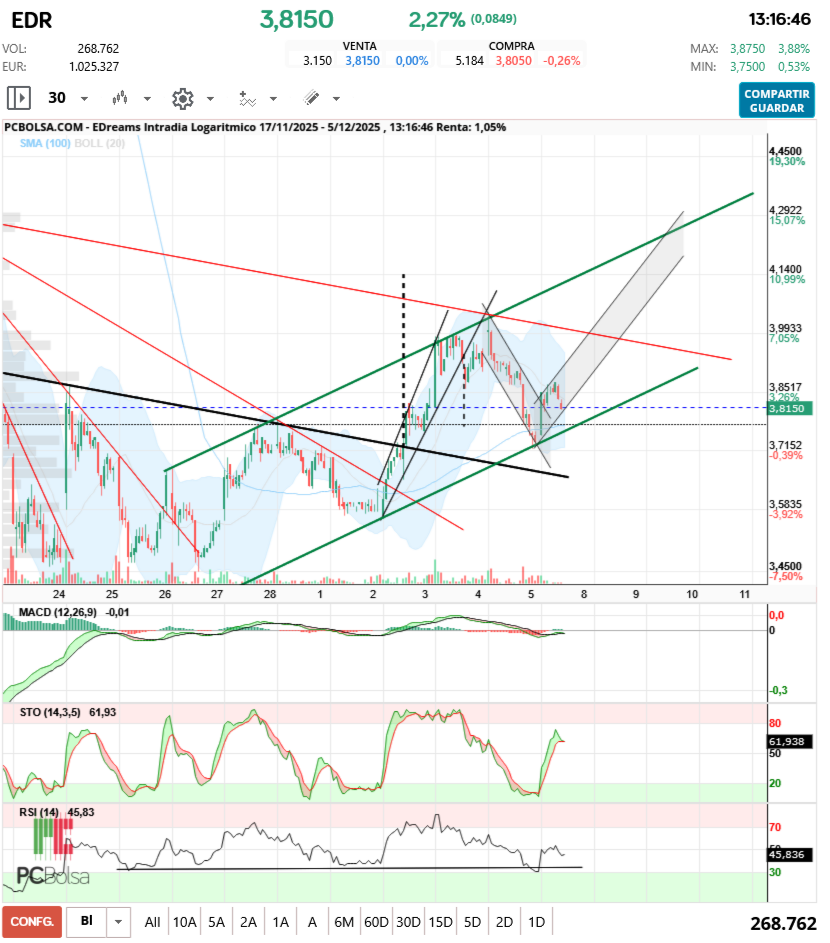Select the A time range
This screenshot has height=943, width=830.
[312, 922]
